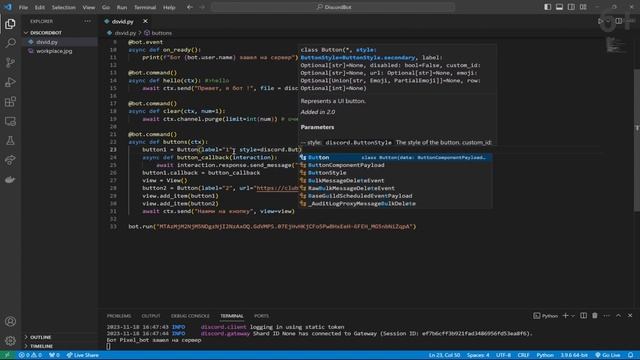640x360 pixels.
Task: Open the Testing flask view
Action: point(10,141)
